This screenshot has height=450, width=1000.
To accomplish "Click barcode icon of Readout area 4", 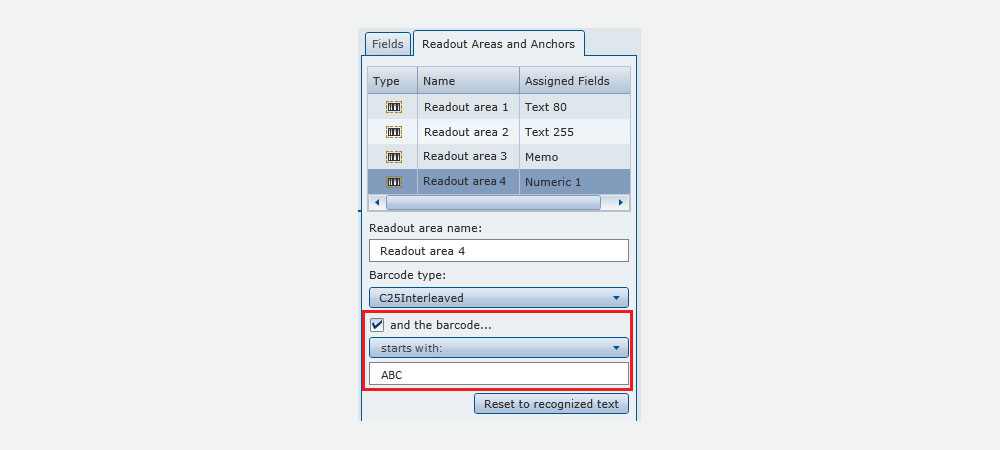I will (x=393, y=182).
